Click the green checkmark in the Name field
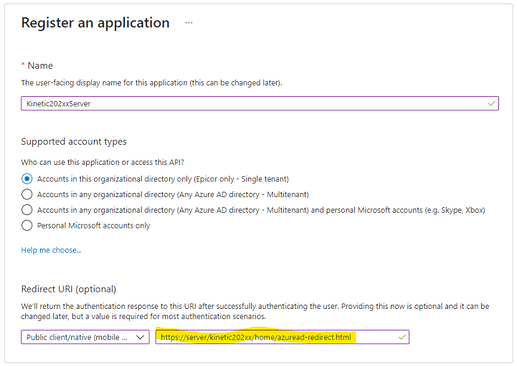517x366 pixels. [491, 103]
